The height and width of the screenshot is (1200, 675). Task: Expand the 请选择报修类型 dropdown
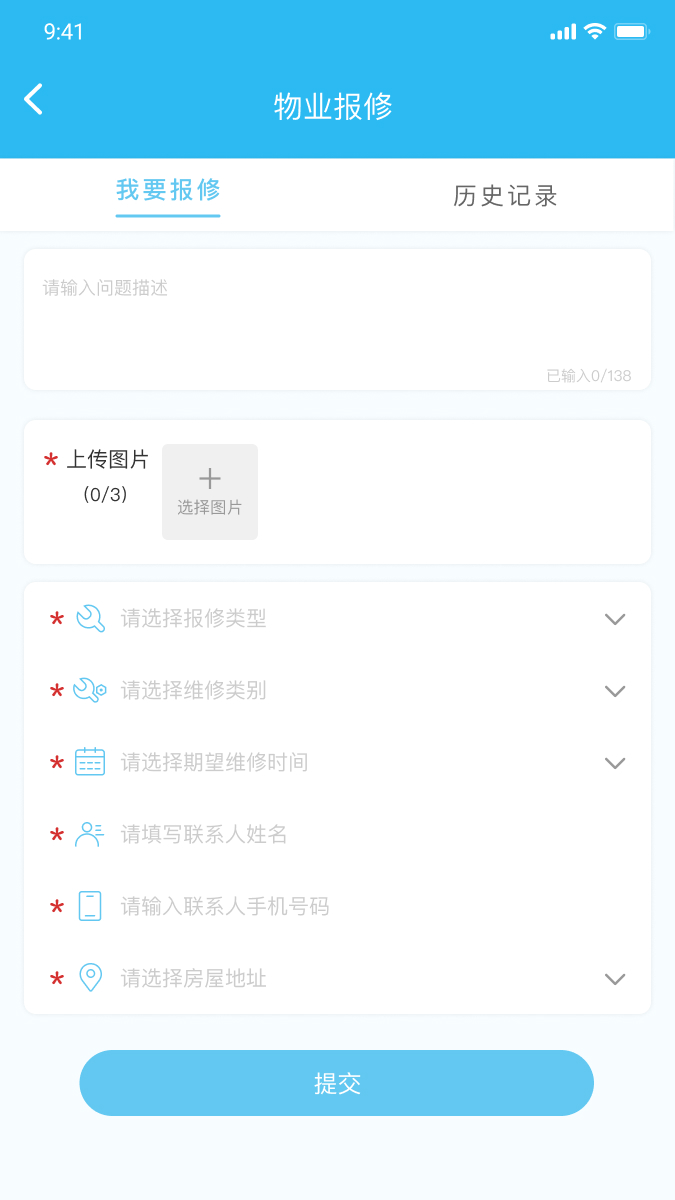click(615, 619)
